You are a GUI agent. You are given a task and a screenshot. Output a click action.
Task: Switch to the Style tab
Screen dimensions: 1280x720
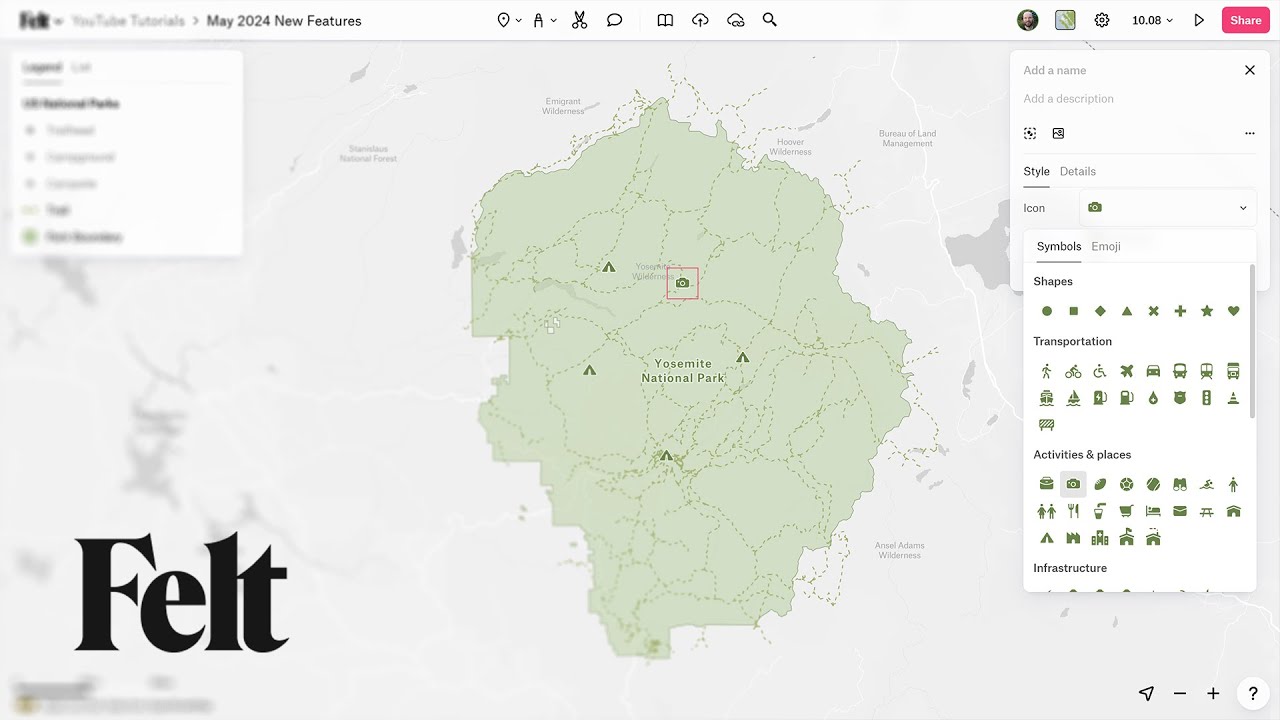1036,171
